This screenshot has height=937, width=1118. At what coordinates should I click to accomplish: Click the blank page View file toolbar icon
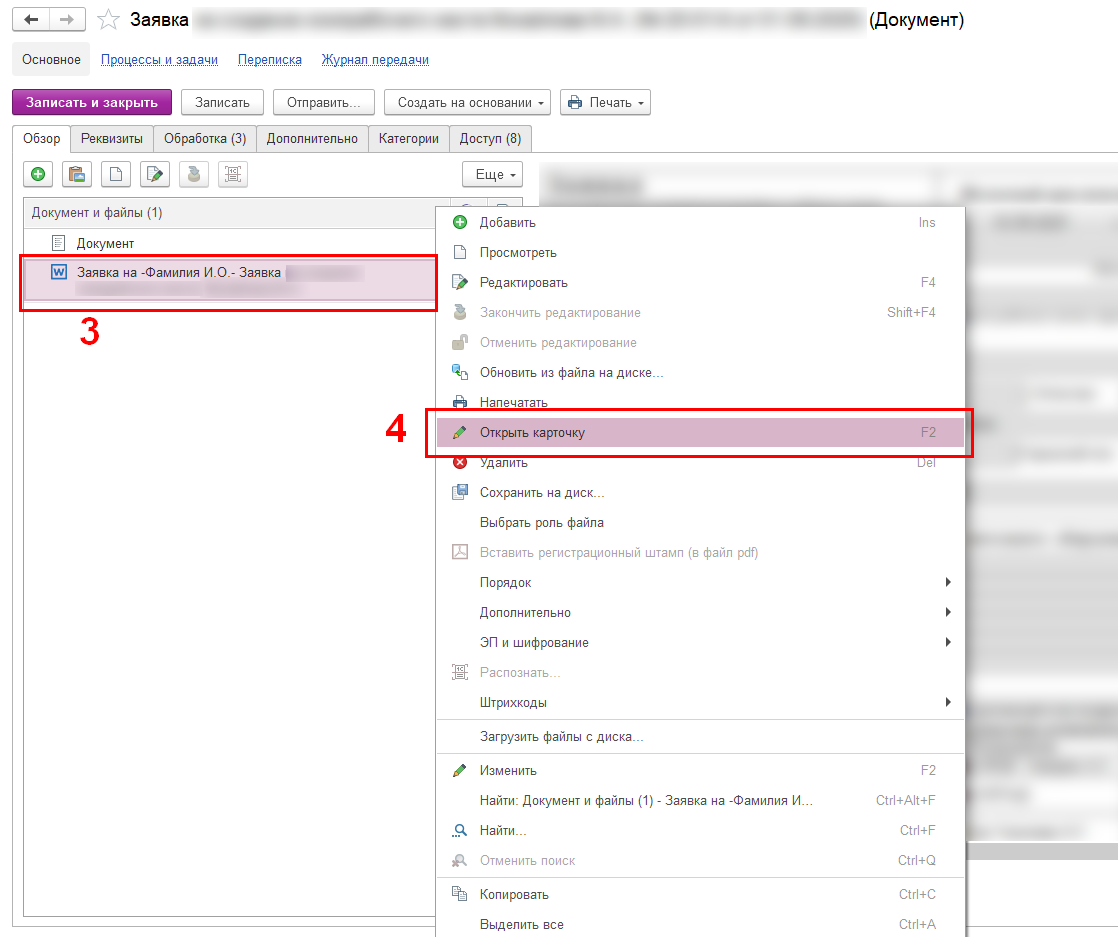pyautogui.click(x=115, y=174)
